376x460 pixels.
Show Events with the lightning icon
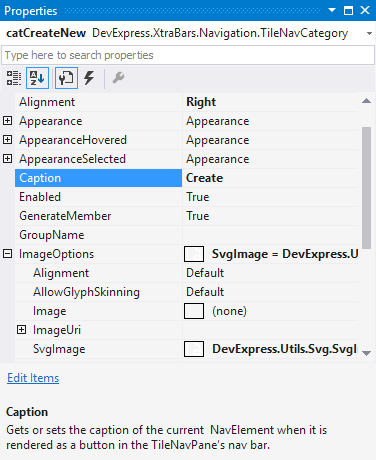(x=89, y=78)
